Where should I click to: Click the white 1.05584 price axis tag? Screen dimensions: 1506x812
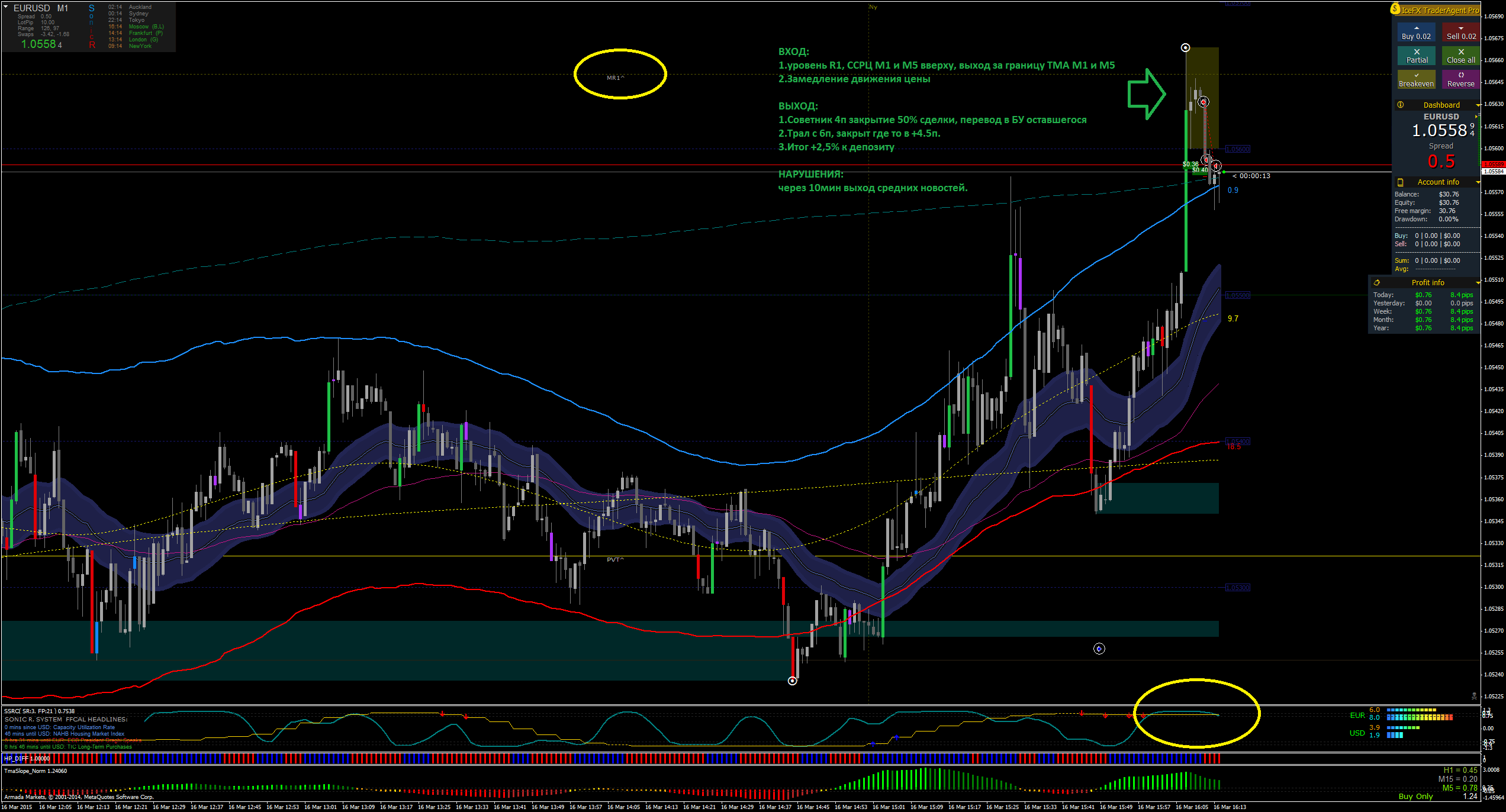[x=1494, y=172]
